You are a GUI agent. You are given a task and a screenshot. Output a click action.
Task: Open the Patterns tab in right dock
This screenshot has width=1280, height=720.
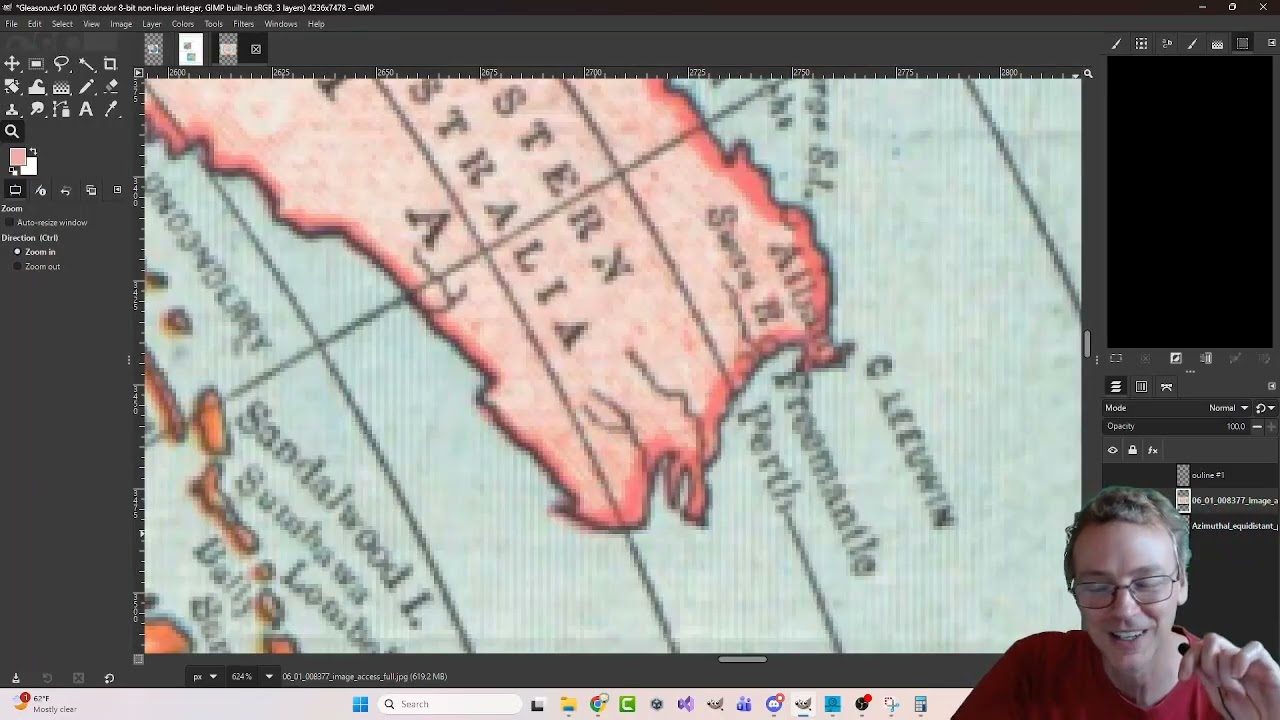1141,44
